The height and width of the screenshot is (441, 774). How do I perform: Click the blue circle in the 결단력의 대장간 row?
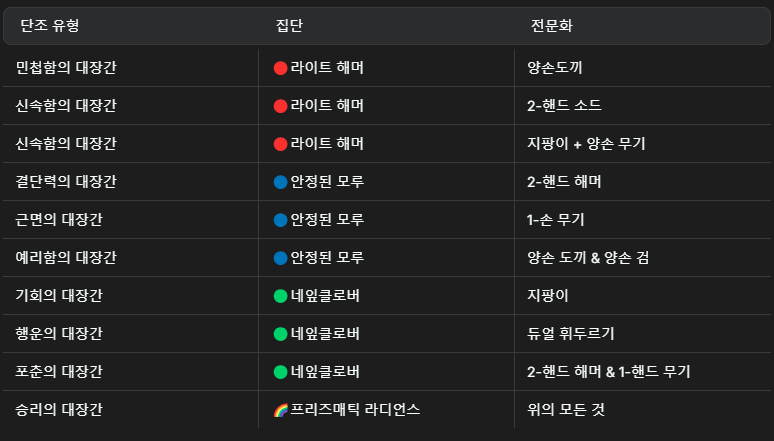(x=280, y=182)
